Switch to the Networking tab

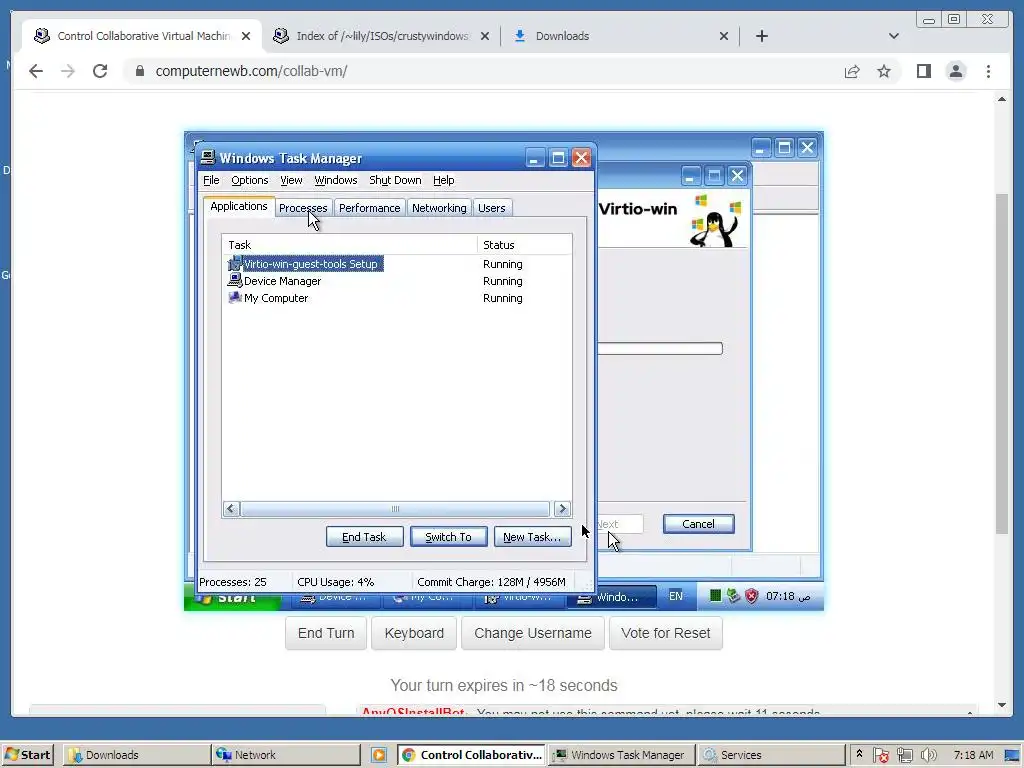click(x=439, y=208)
